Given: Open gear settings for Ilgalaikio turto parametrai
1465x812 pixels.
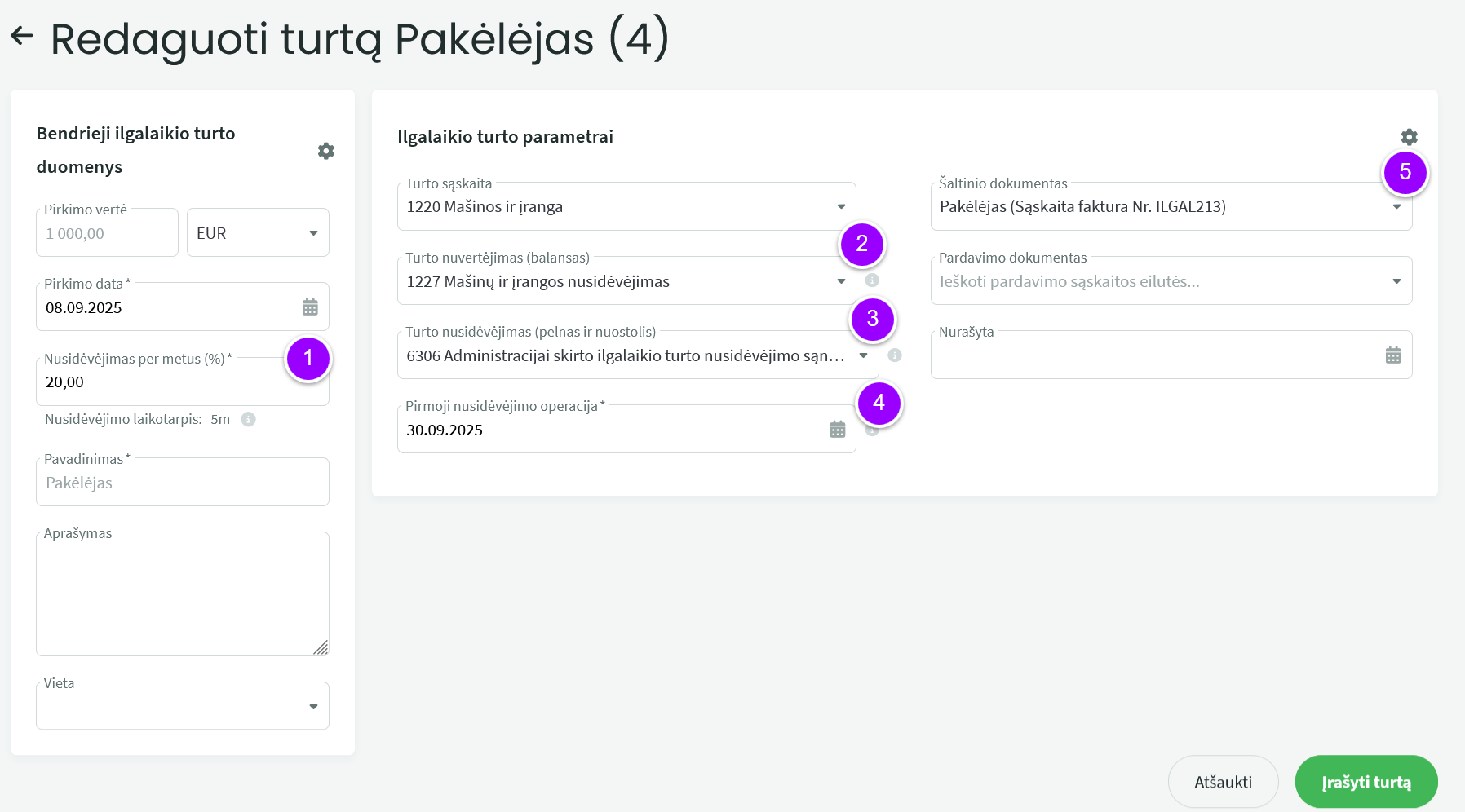Looking at the screenshot, I should 1409,137.
